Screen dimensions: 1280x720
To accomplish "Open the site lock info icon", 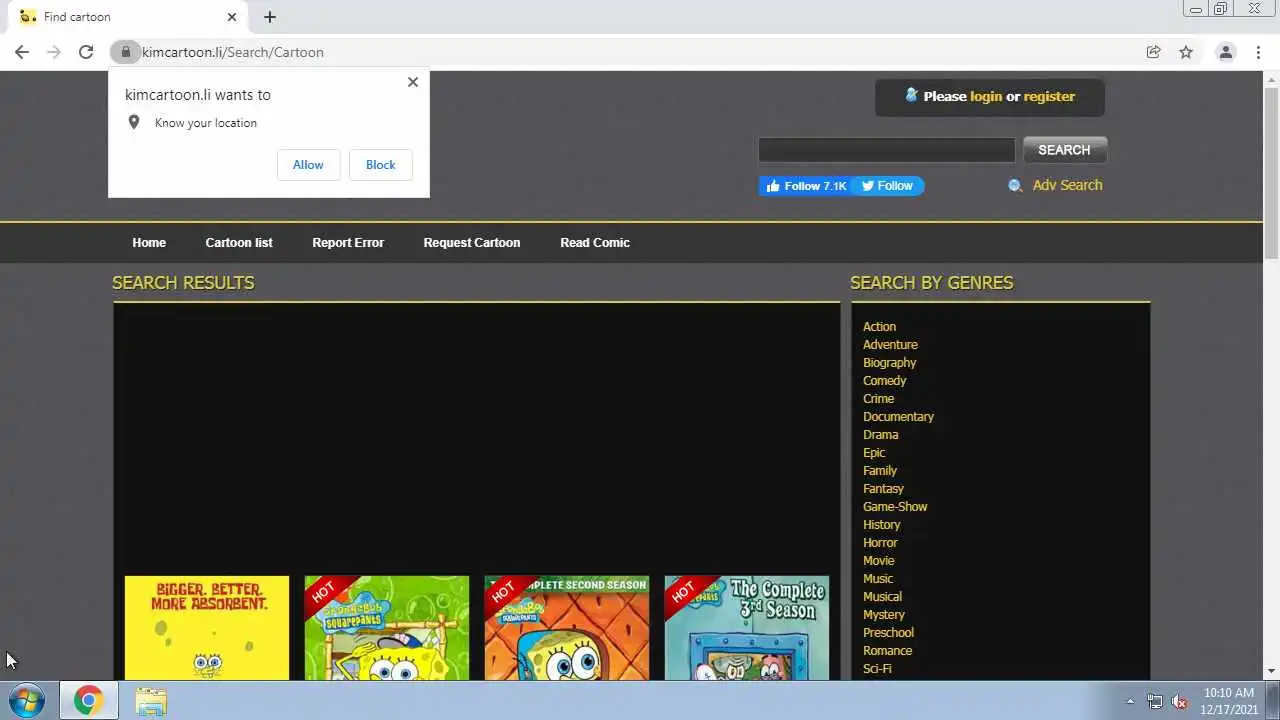I will (x=125, y=52).
